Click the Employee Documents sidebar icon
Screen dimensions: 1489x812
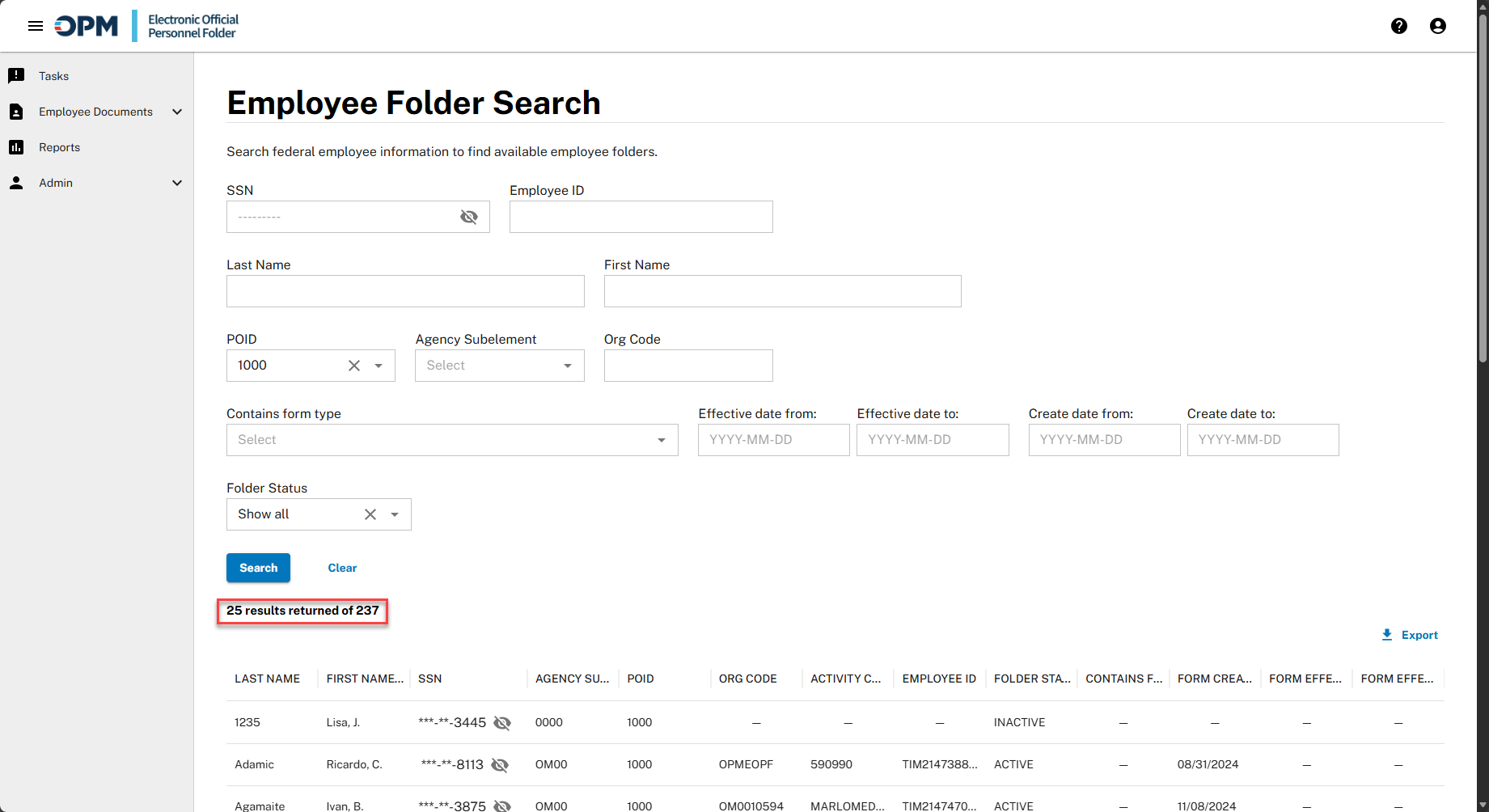[16, 112]
